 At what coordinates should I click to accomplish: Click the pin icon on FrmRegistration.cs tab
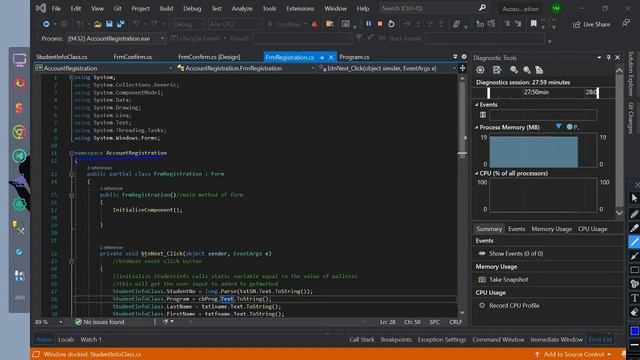click(322, 58)
